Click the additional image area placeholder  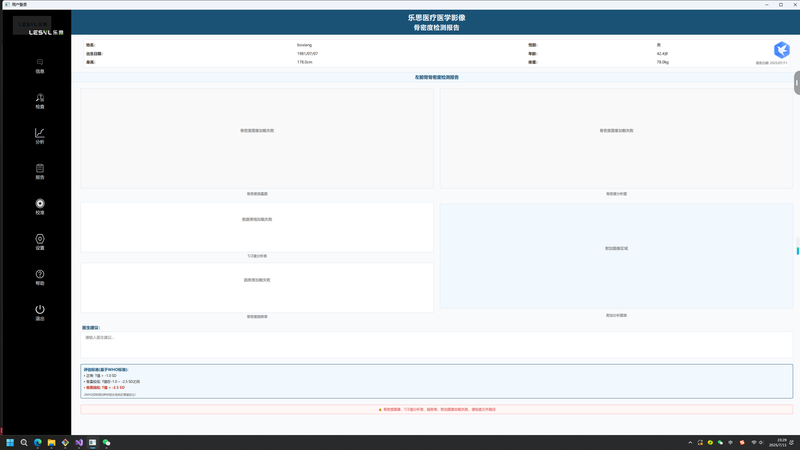pyautogui.click(x=616, y=256)
